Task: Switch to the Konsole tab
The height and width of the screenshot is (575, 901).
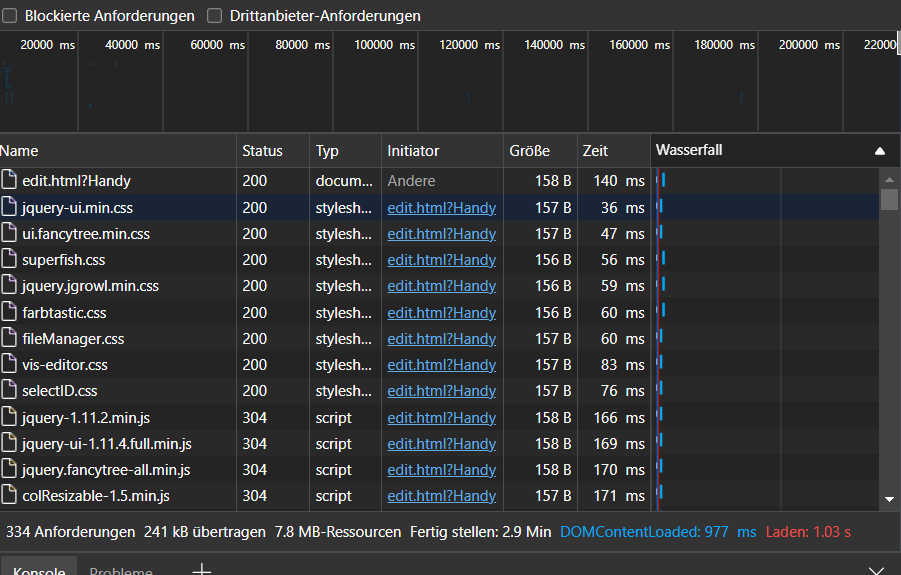Action: [x=39, y=571]
